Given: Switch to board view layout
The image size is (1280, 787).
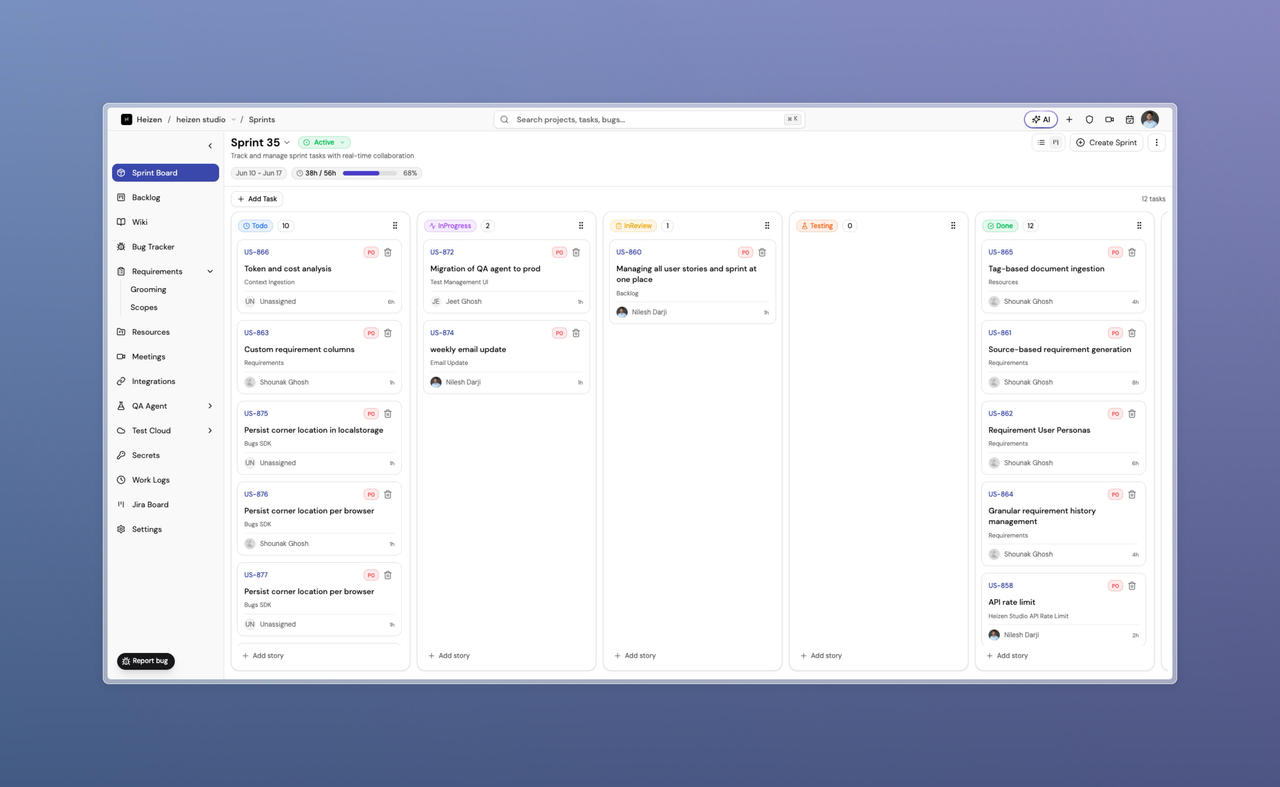Looking at the screenshot, I should (x=1055, y=143).
